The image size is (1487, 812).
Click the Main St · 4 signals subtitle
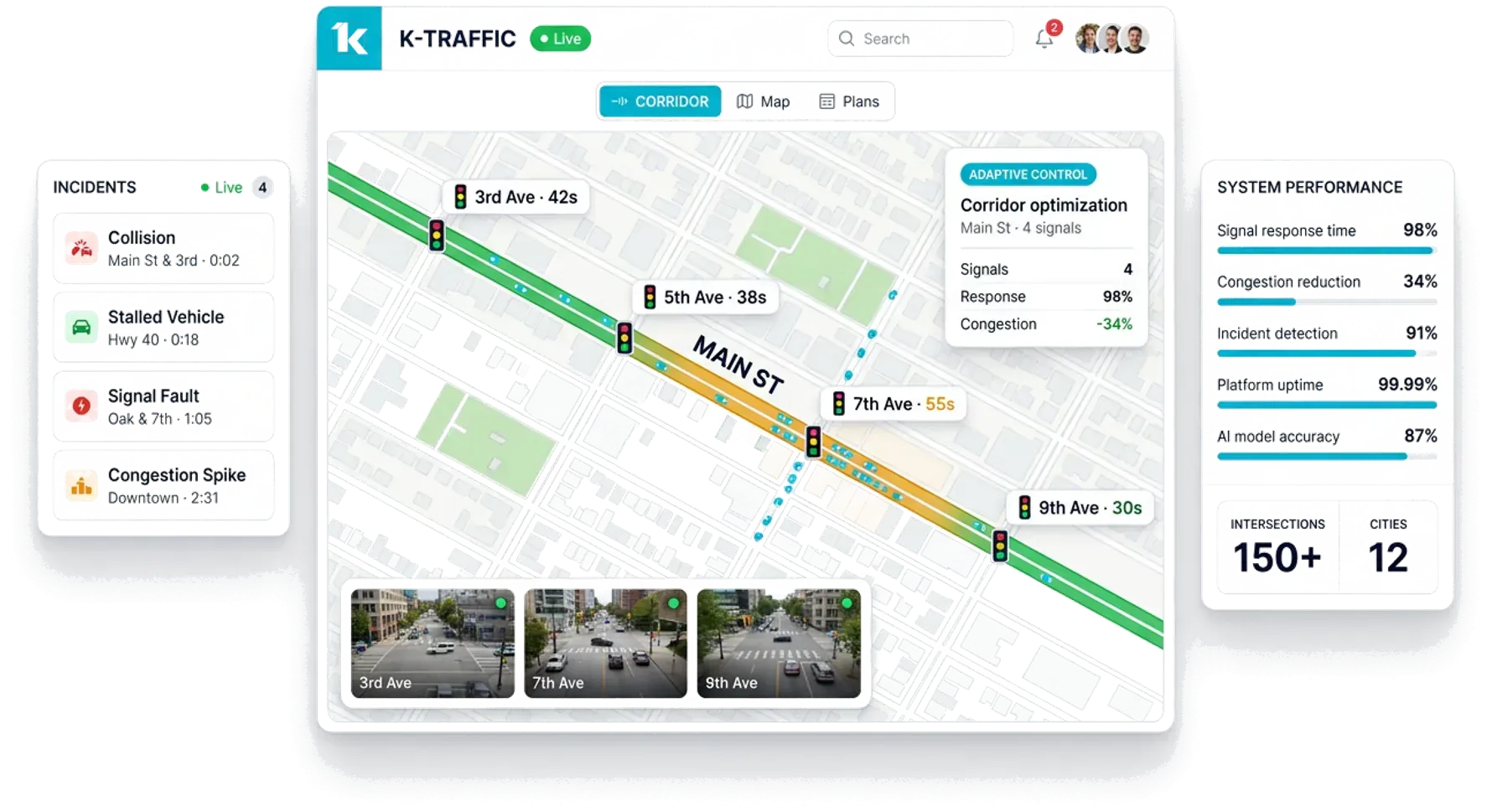[x=1020, y=228]
